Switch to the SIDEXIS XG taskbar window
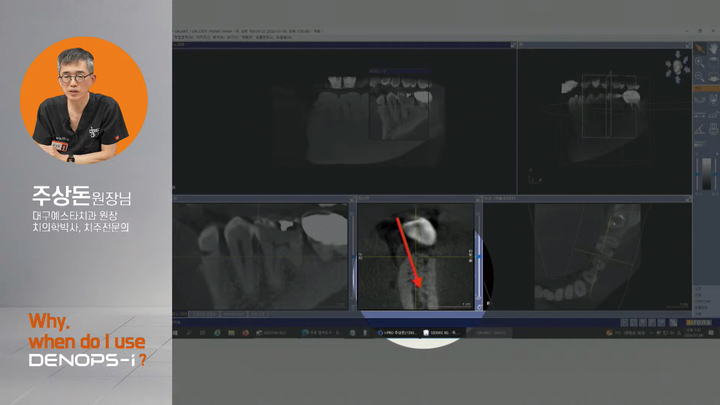This screenshot has width=720, height=405. coord(442,333)
